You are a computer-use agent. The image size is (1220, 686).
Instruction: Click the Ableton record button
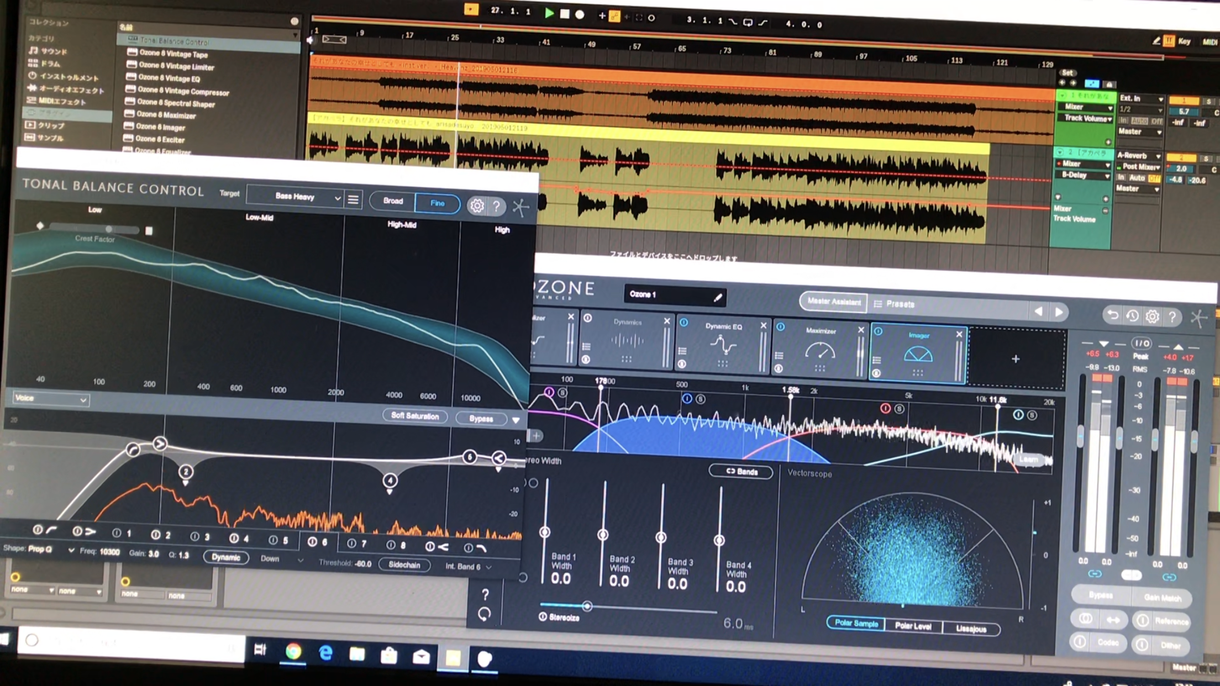pos(580,15)
